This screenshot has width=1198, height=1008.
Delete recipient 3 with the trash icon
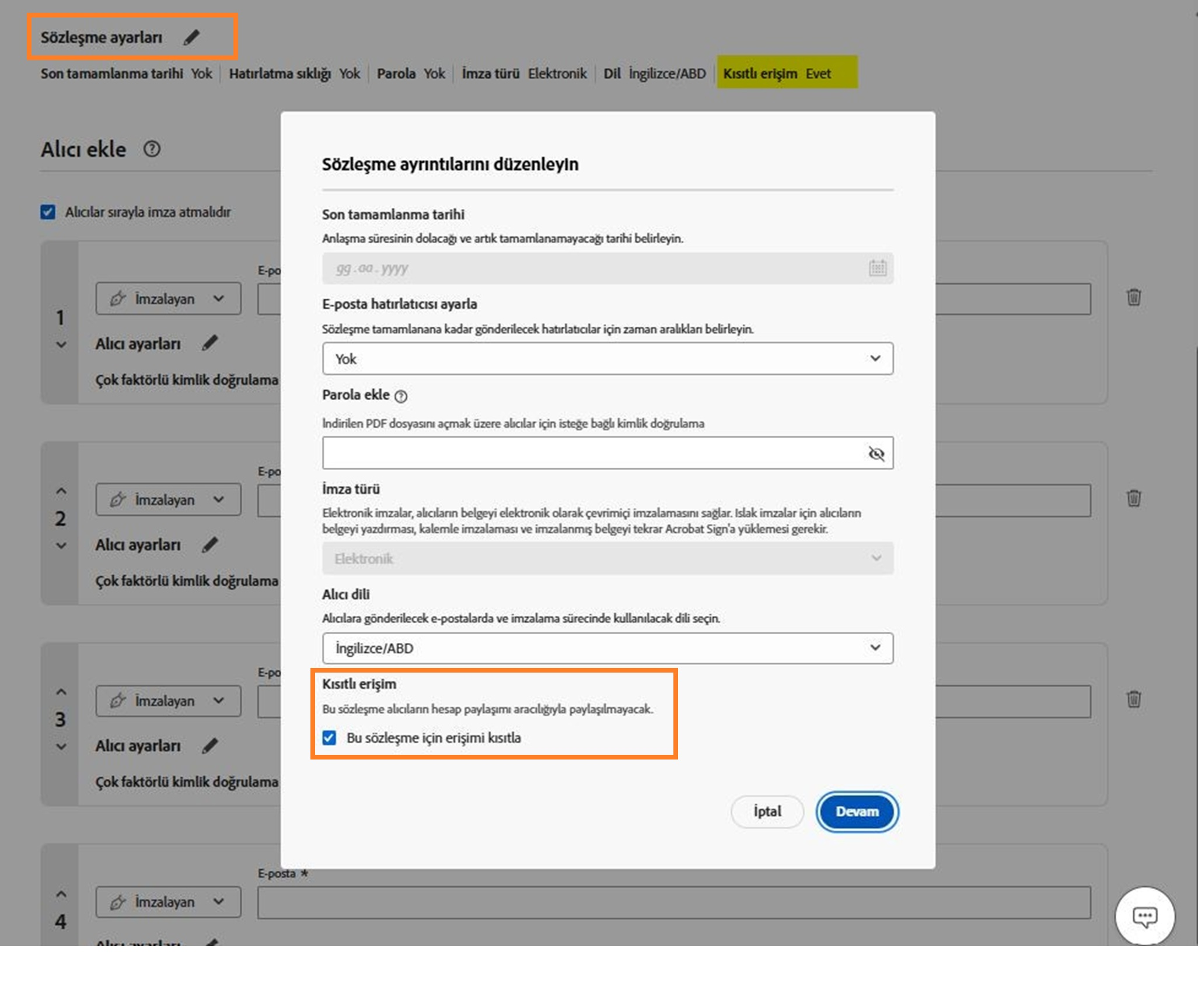pos(1133,699)
